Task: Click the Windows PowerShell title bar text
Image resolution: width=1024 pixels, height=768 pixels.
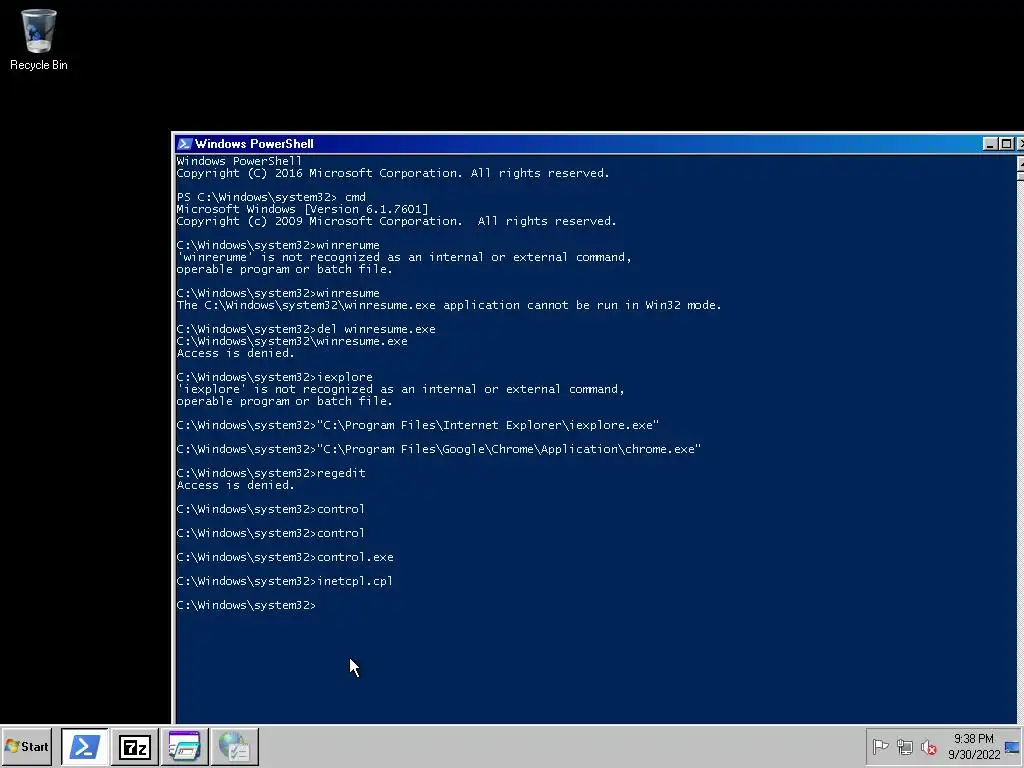Action: tap(254, 144)
